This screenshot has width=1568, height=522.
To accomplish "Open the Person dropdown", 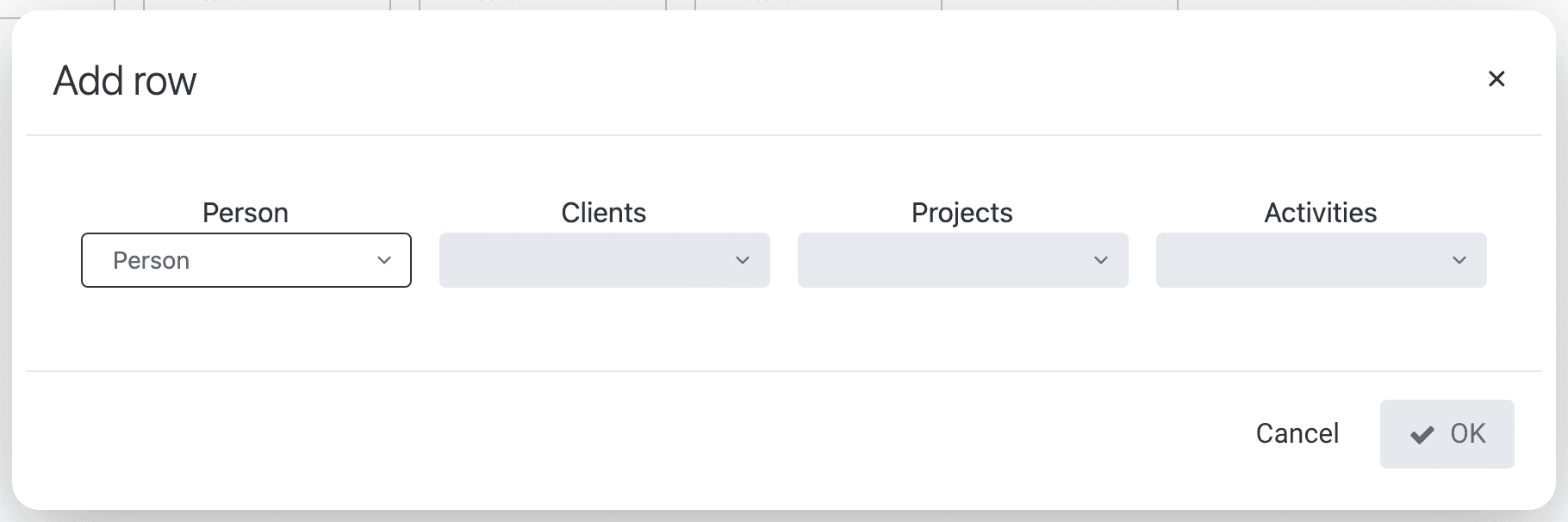I will click(246, 260).
